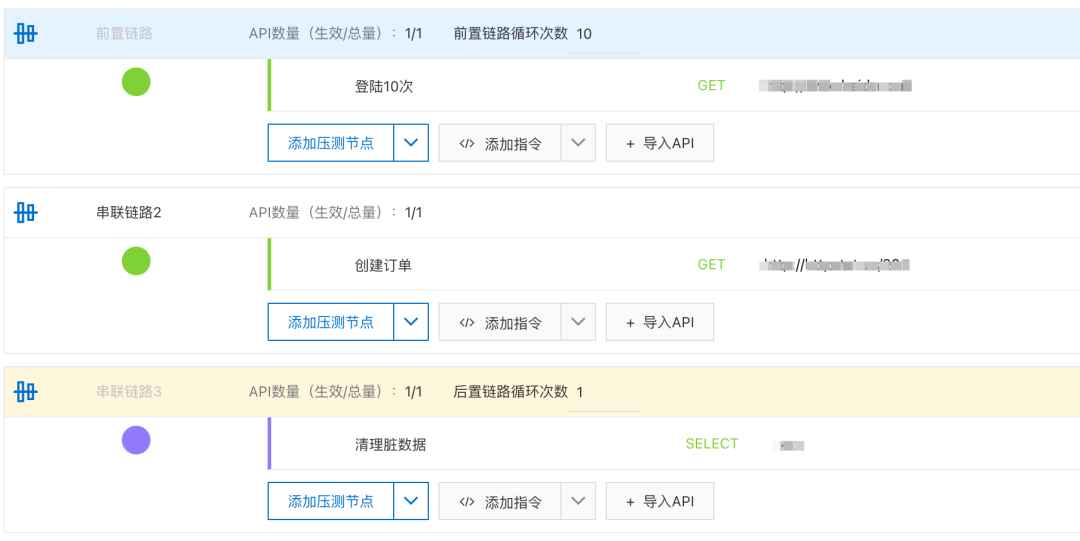The width and height of the screenshot is (1080, 541).
Task: Expand 添加指令 dropdown arrow in 串联链路3
Action: pos(578,501)
